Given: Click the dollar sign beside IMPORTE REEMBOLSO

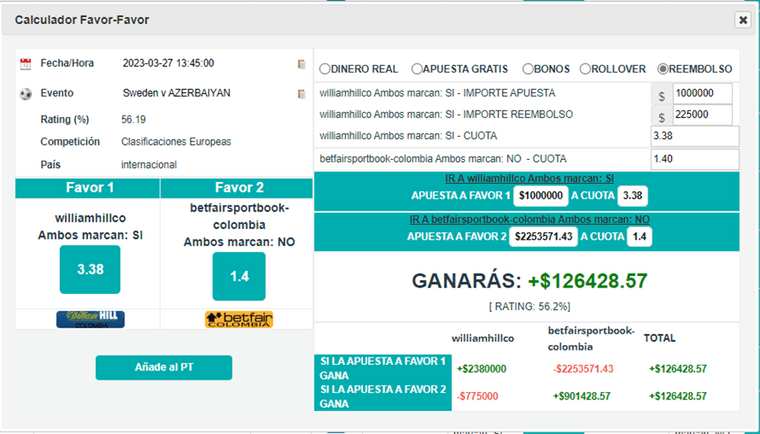Looking at the screenshot, I should 662,118.
